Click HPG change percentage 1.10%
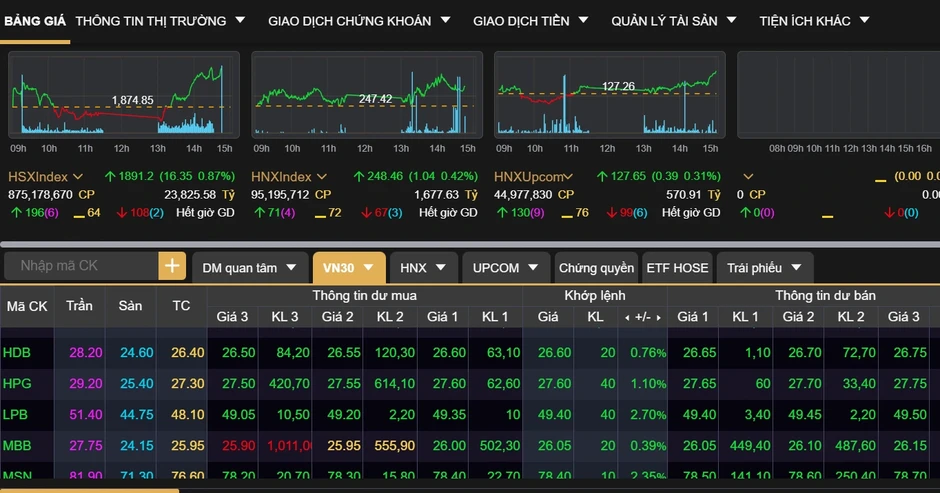This screenshot has width=940, height=493. point(648,384)
